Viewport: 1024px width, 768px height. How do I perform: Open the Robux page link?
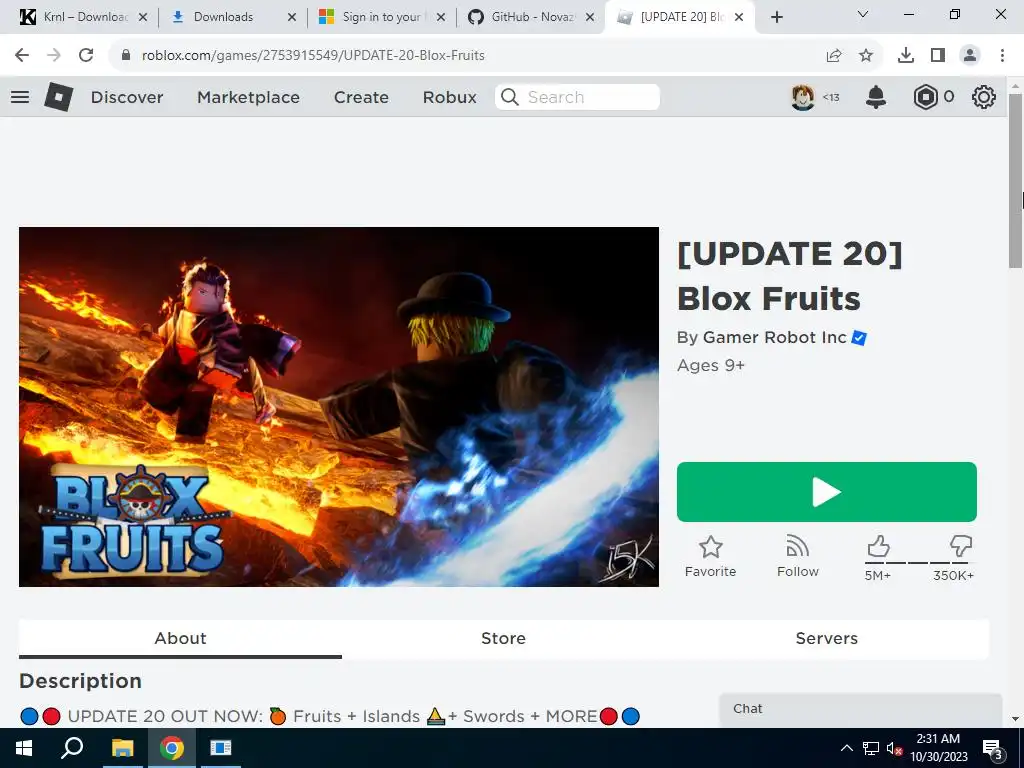click(x=449, y=97)
